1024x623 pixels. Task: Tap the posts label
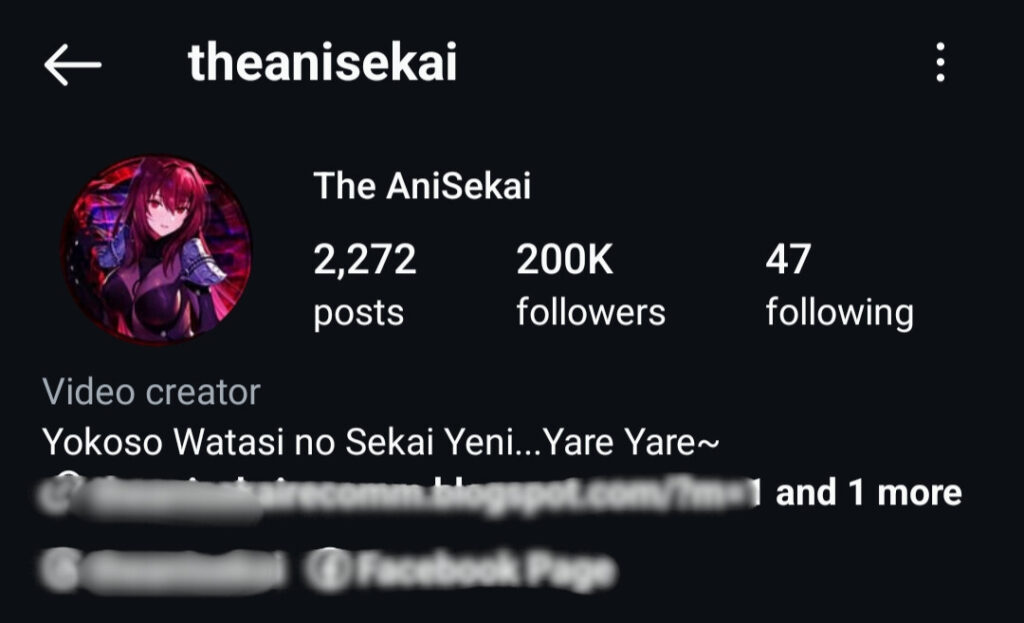[x=359, y=313]
